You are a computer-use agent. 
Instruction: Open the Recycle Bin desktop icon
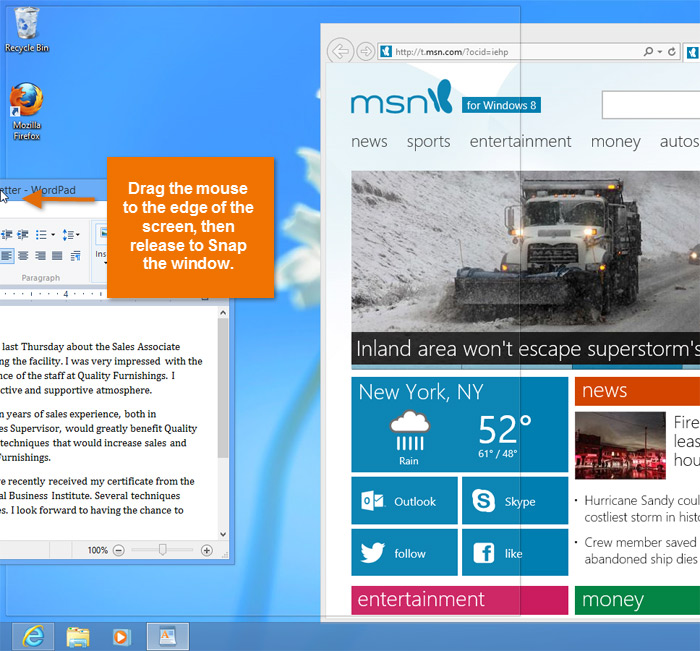[x=26, y=30]
